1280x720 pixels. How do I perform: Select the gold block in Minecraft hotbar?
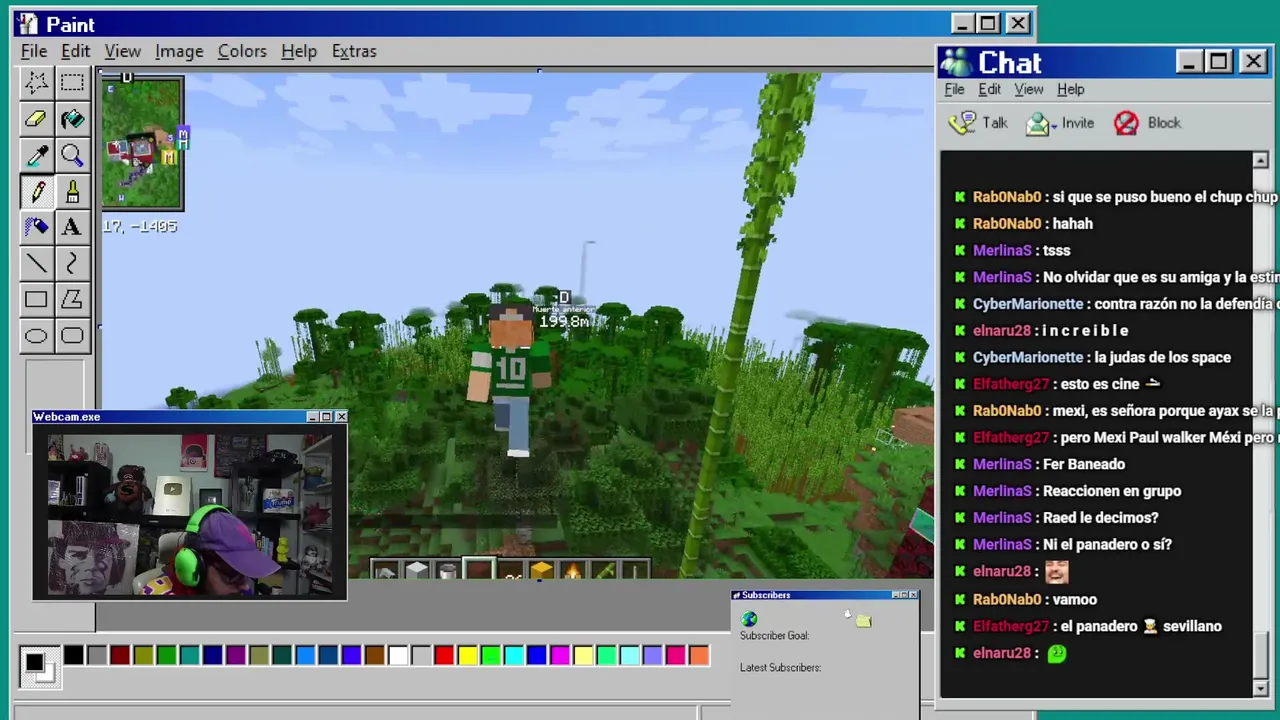[541, 571]
